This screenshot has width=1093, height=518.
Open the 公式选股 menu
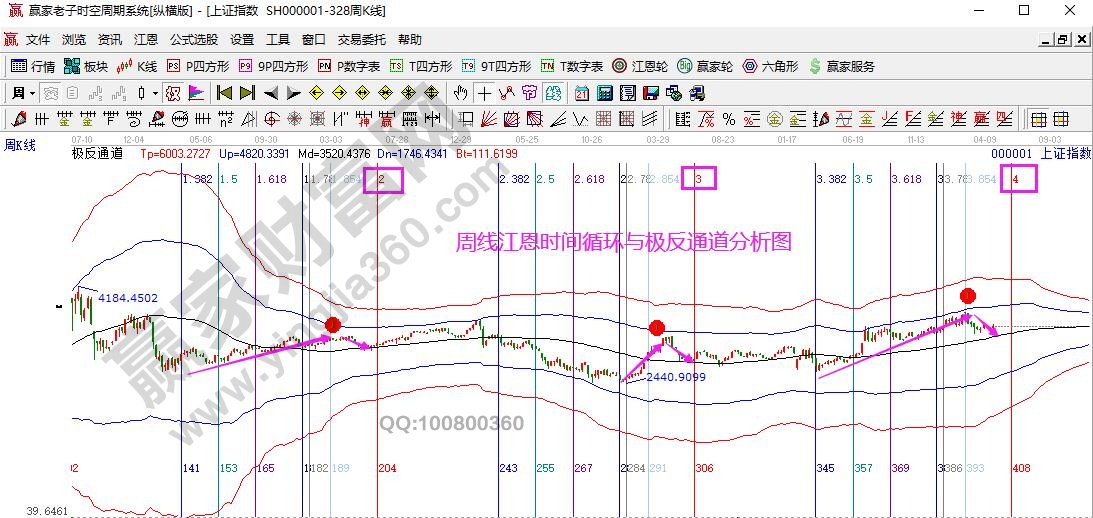pyautogui.click(x=194, y=40)
